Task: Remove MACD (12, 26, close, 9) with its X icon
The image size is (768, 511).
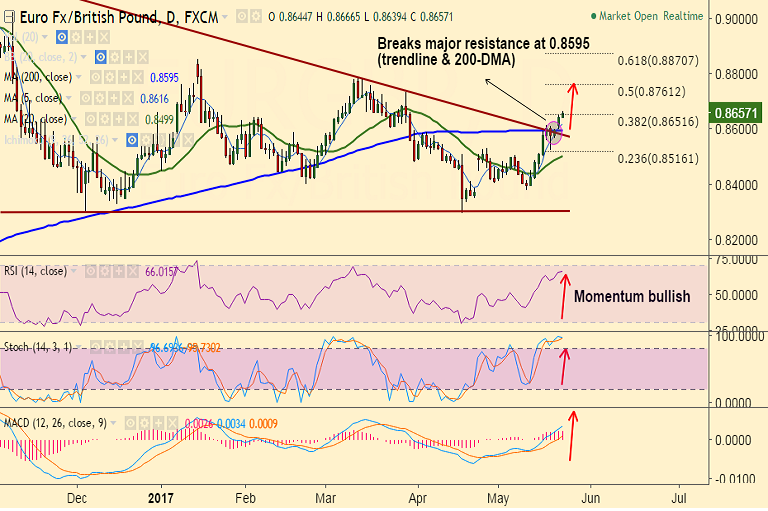Action: [x=172, y=423]
